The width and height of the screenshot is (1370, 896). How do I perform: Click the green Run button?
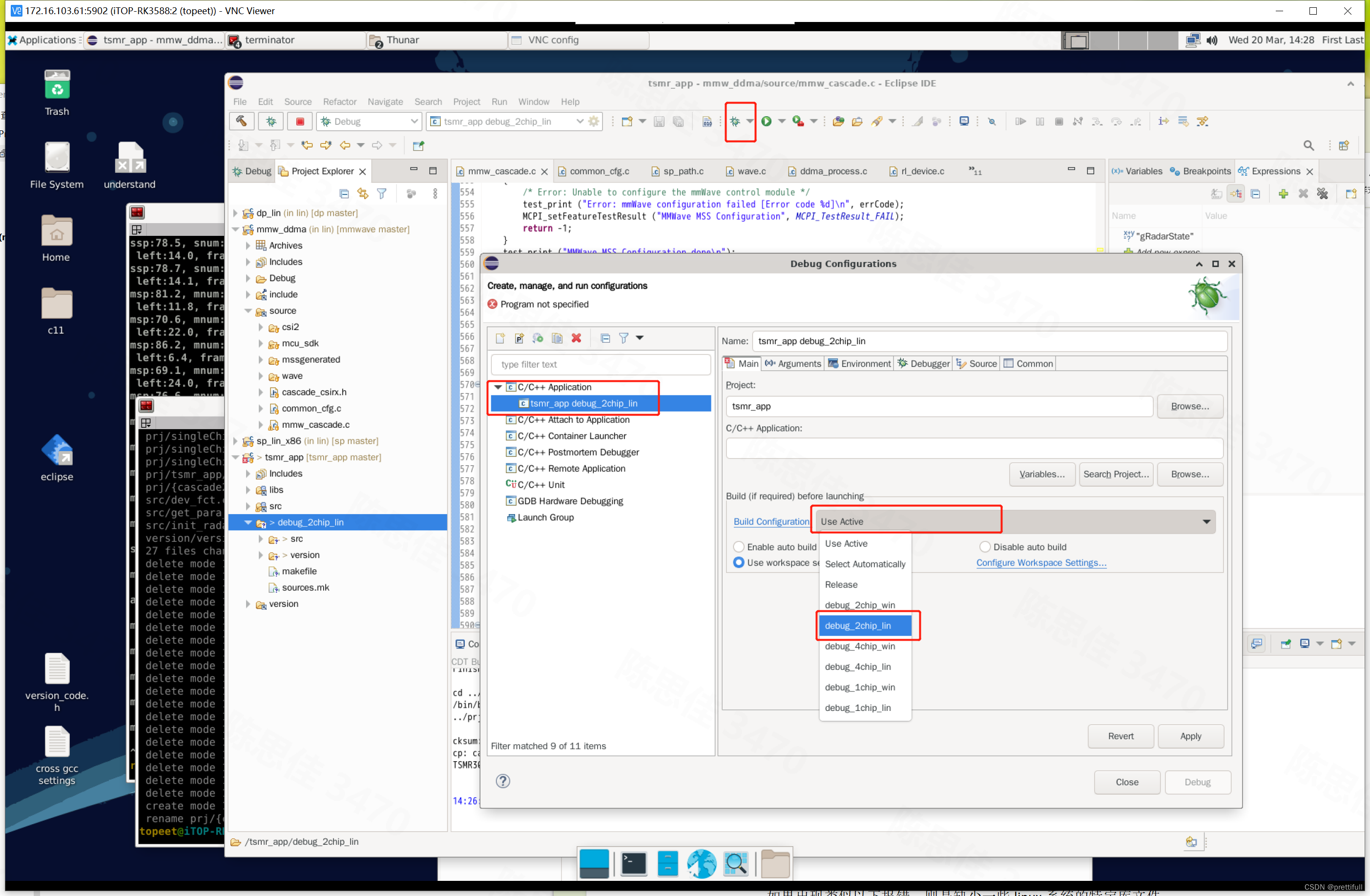coord(766,122)
